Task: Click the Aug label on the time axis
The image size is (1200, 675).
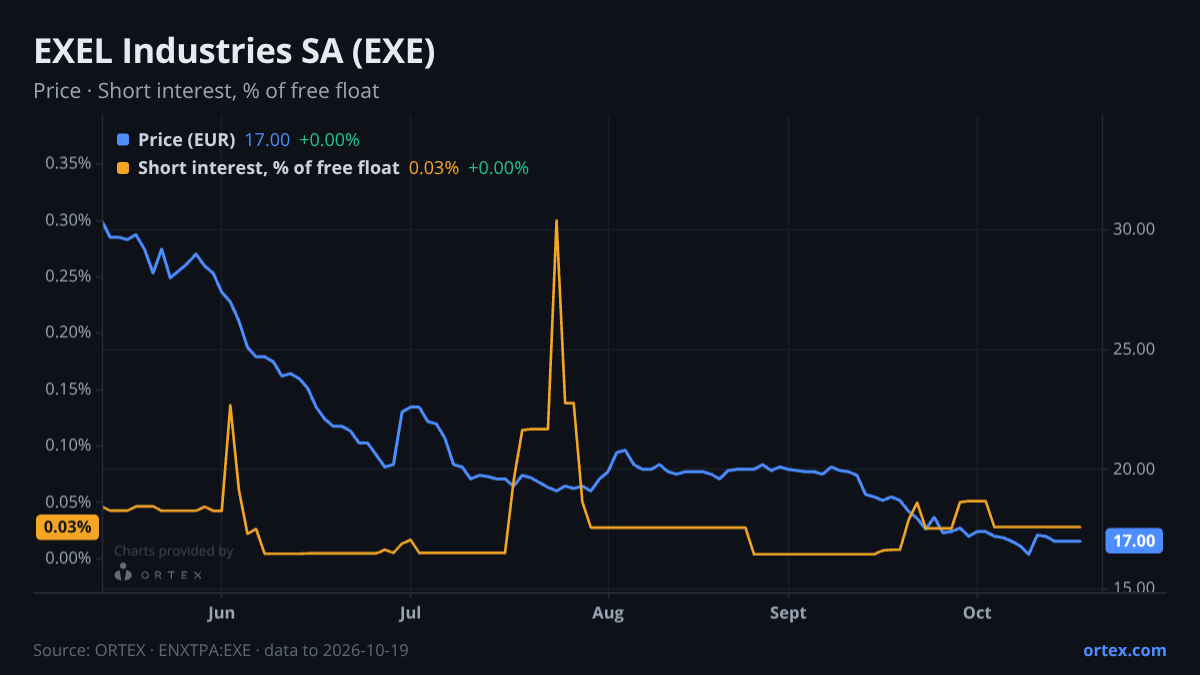Action: click(607, 613)
